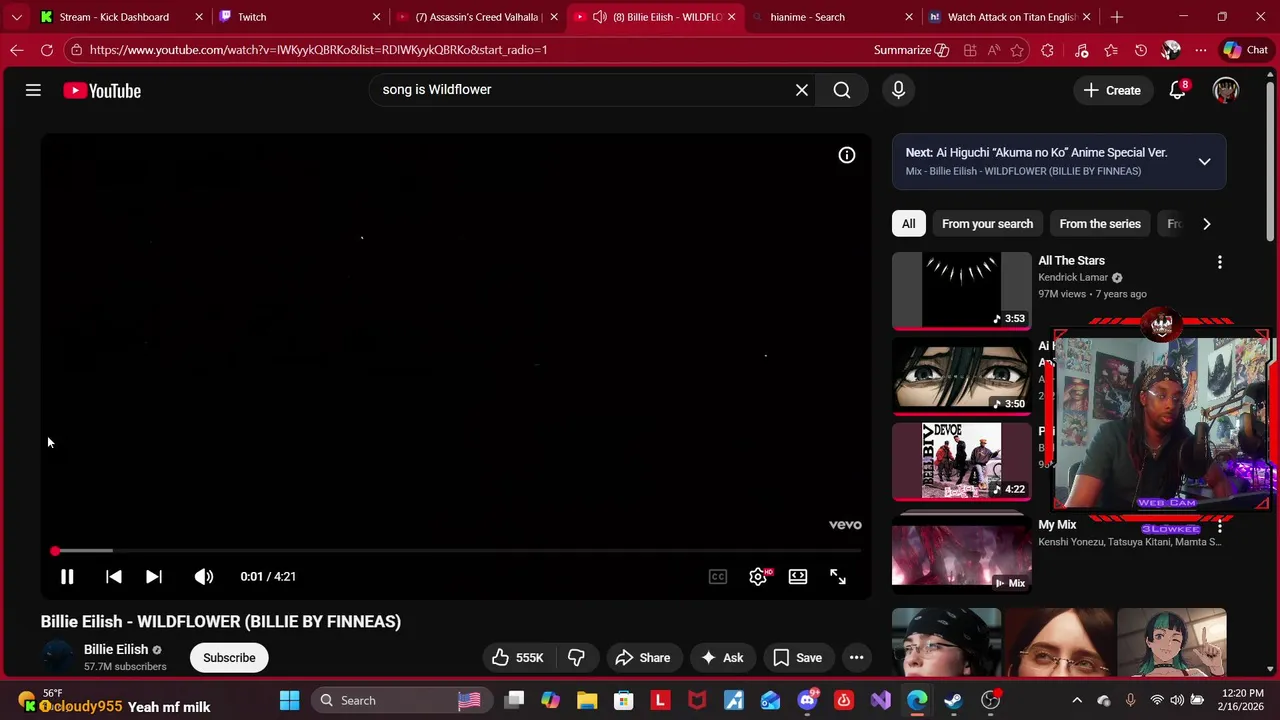Open browser settings and more menu
This screenshot has height=720, width=1280.
1201,50
